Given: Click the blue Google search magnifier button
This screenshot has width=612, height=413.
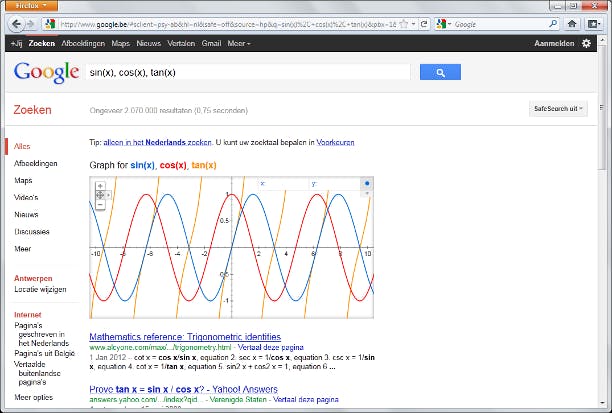Looking at the screenshot, I should (440, 72).
